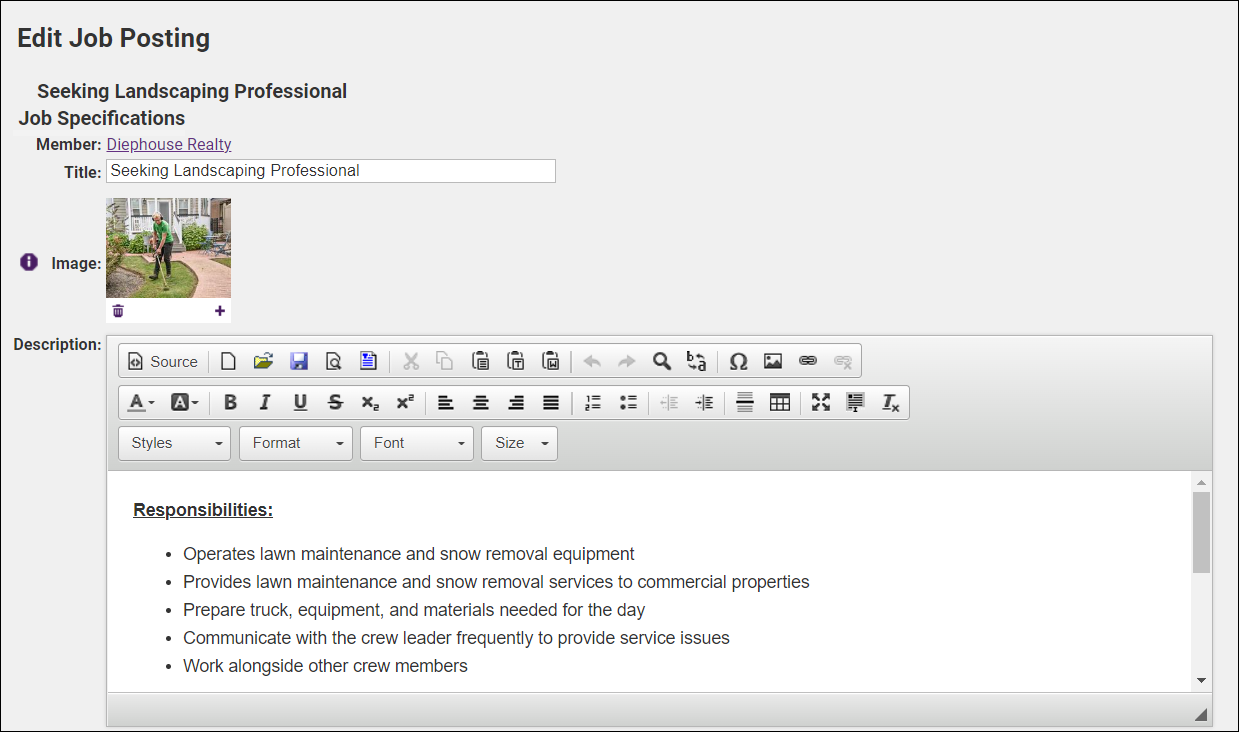
Task: Click the editor scrollbar up arrow
Action: (x=1201, y=482)
